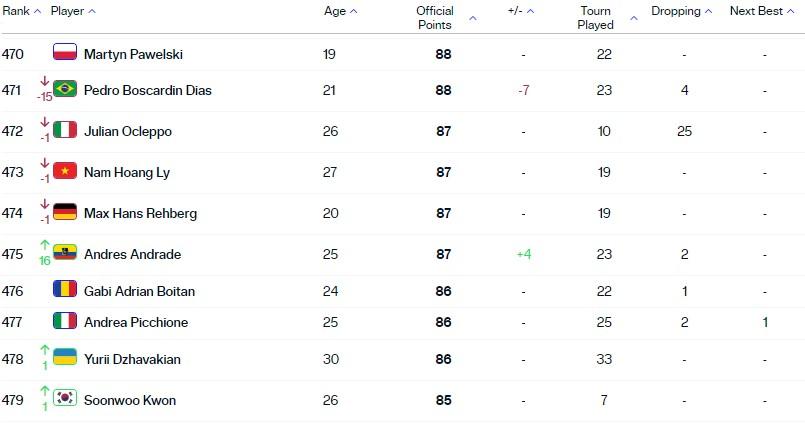The image size is (805, 424).
Task: Click the South Korea flag beside Soonwoo Kwon
Action: [65, 398]
